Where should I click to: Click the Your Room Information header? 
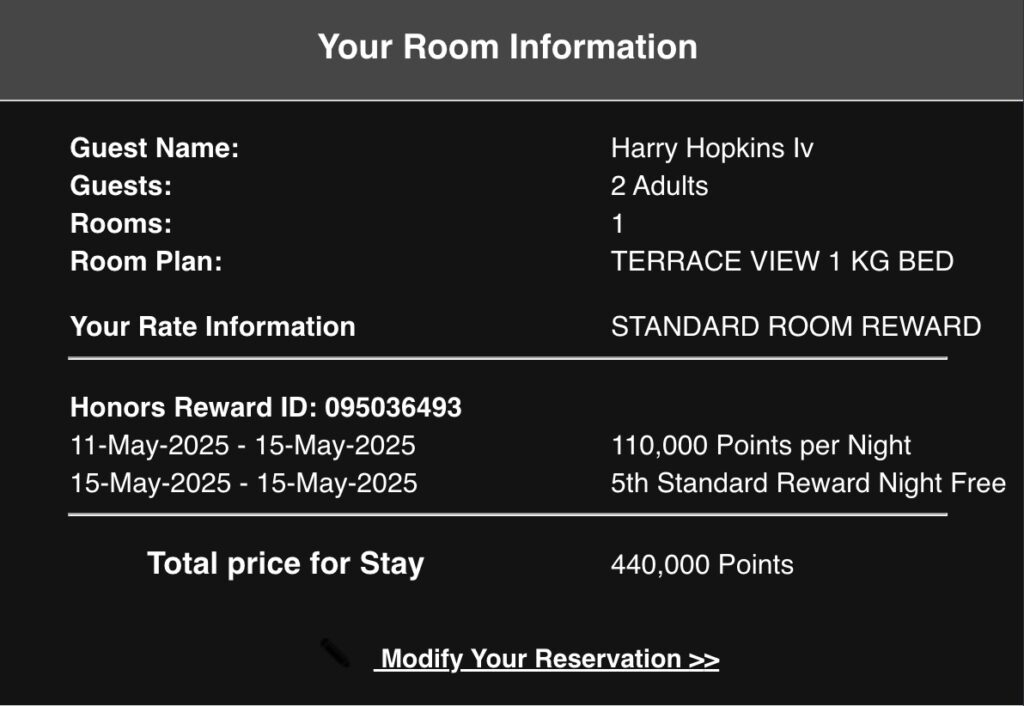click(508, 47)
